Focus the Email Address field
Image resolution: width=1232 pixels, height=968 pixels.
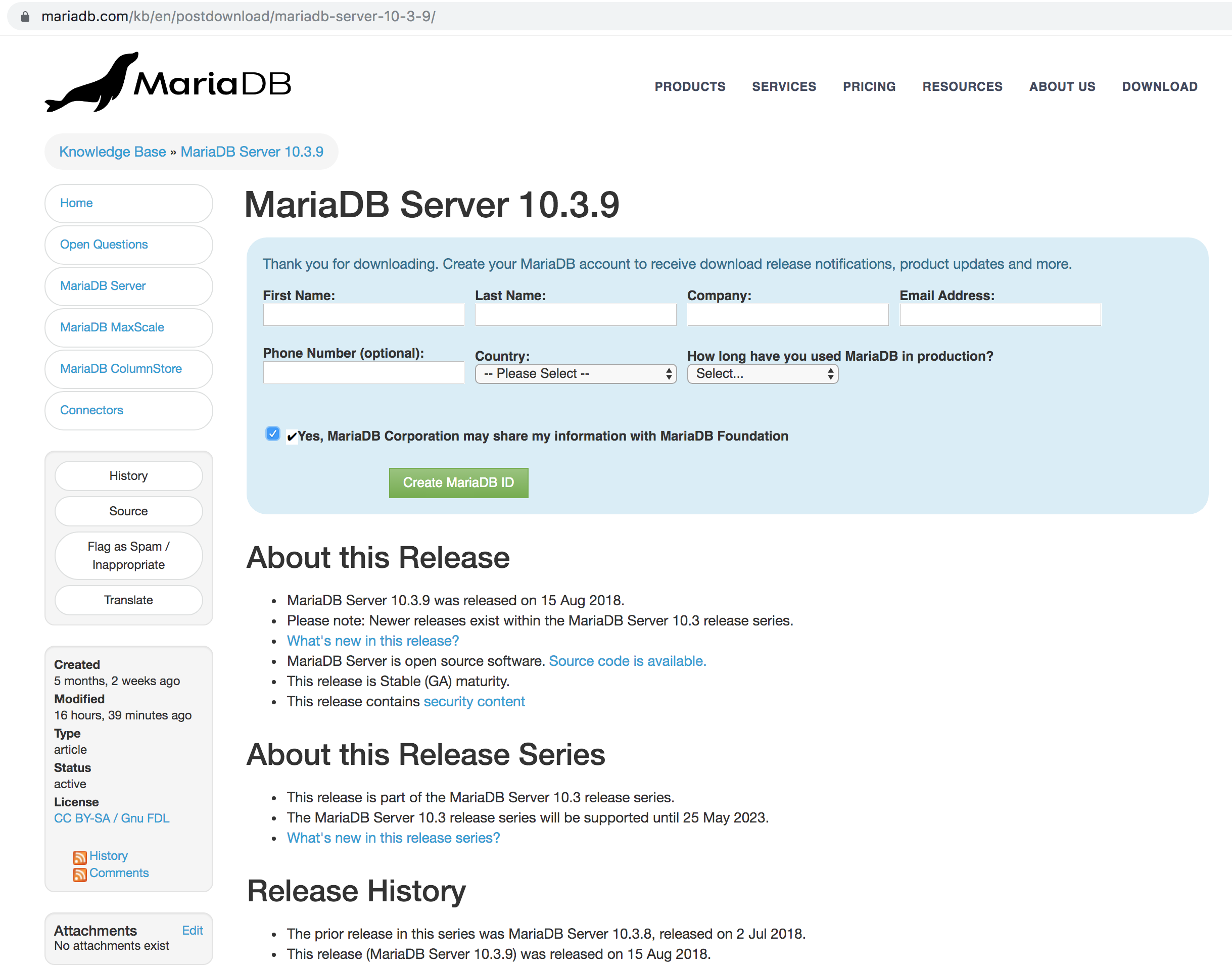[x=1000, y=315]
